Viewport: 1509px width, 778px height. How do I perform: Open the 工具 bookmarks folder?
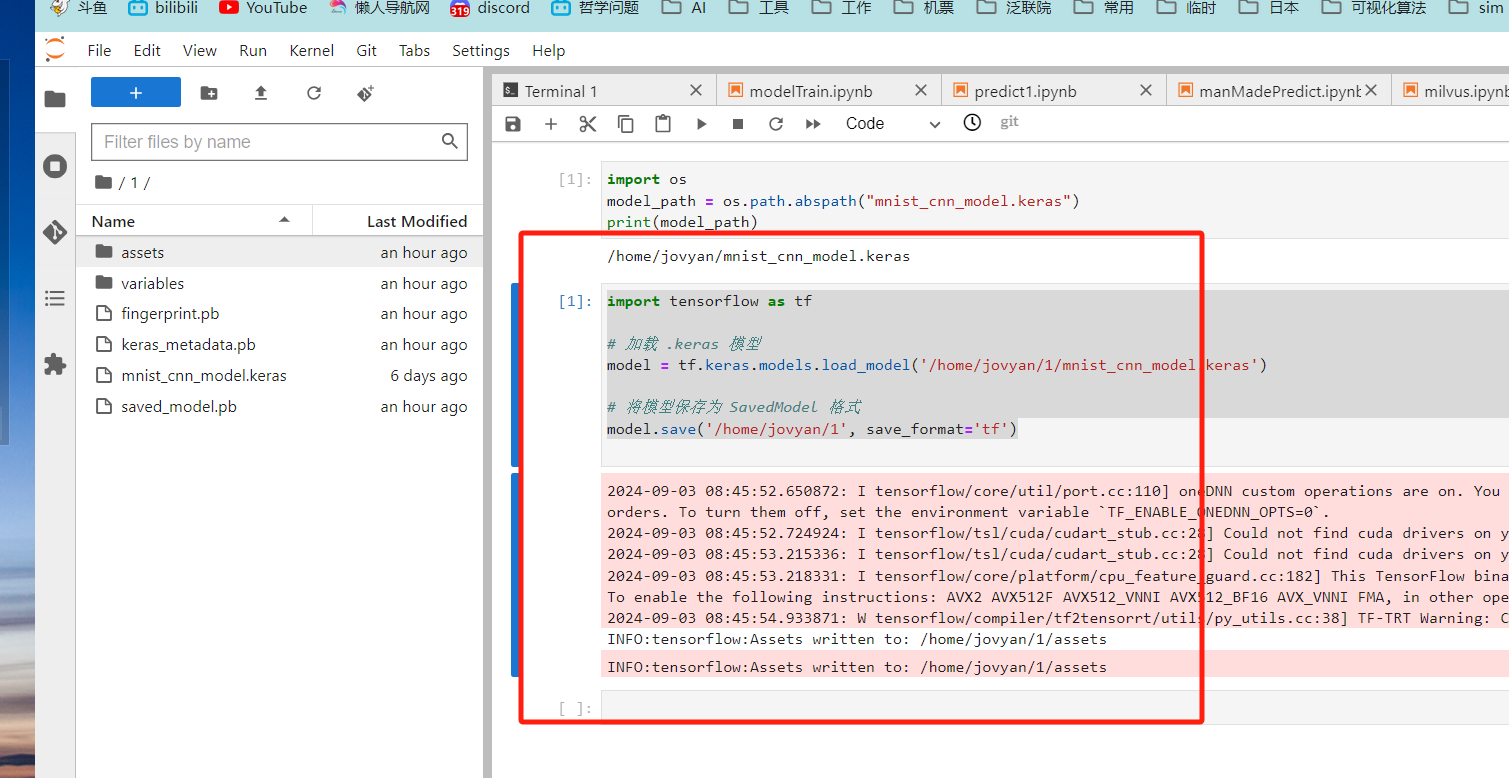(x=759, y=8)
